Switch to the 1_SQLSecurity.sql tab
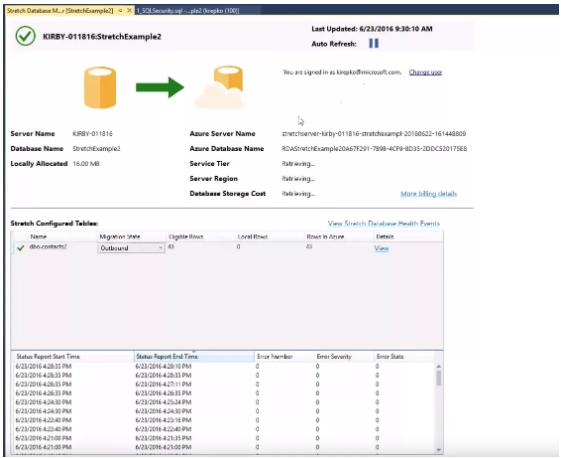 (x=188, y=11)
